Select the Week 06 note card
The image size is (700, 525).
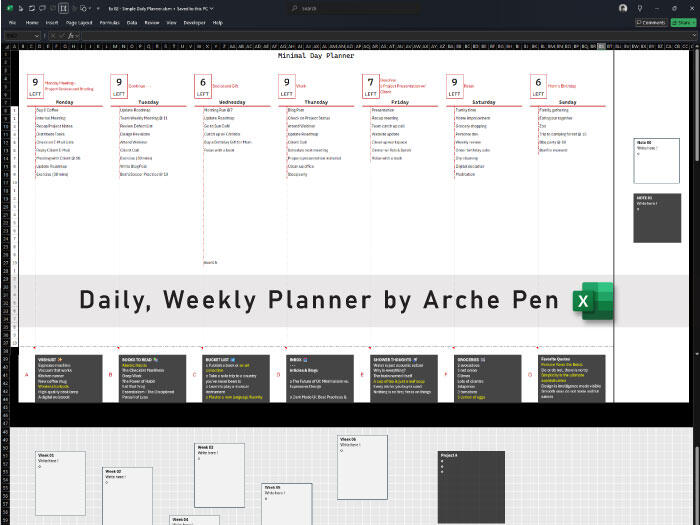coord(361,466)
